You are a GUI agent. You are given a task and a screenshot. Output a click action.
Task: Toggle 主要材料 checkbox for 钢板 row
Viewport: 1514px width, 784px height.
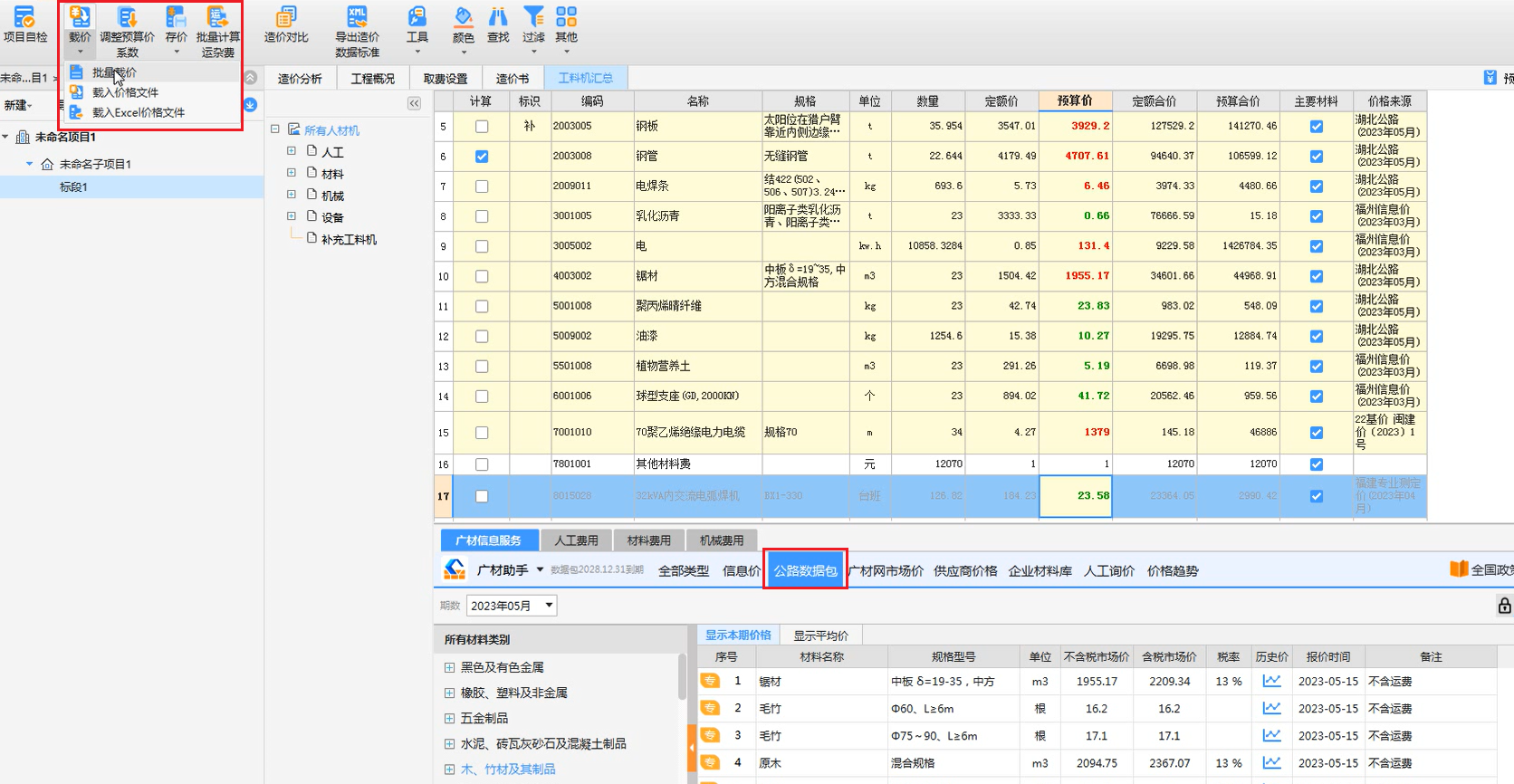tap(1317, 127)
